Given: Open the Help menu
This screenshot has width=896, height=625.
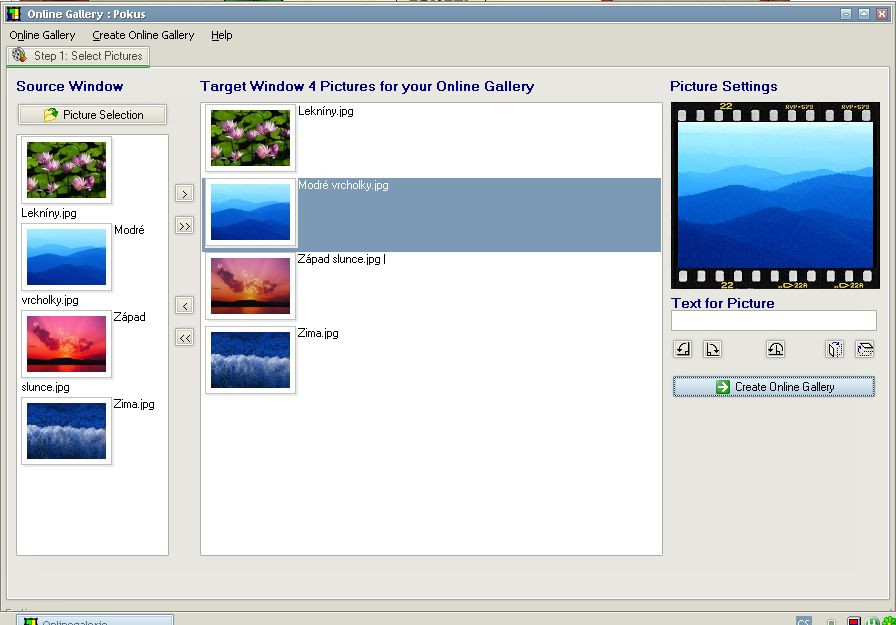Looking at the screenshot, I should [222, 35].
